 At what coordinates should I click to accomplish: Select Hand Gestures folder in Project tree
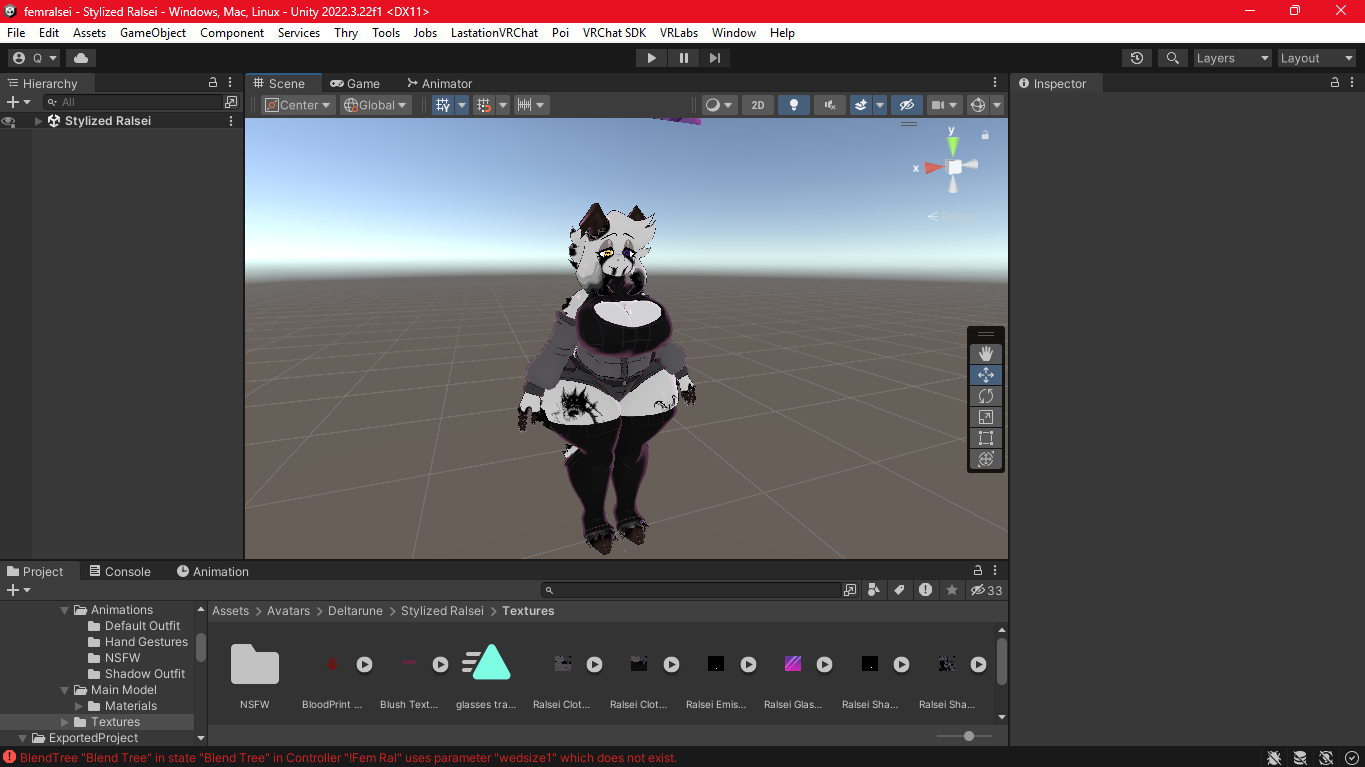click(146, 642)
